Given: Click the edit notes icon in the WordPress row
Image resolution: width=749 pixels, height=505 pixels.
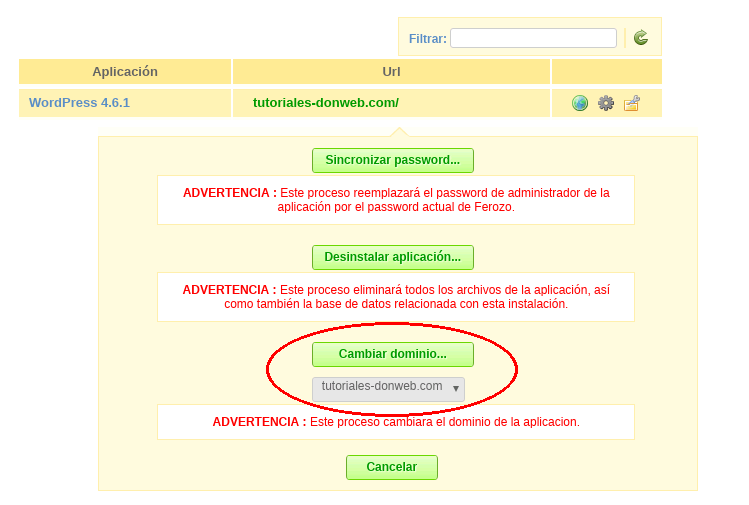Looking at the screenshot, I should [x=631, y=103].
